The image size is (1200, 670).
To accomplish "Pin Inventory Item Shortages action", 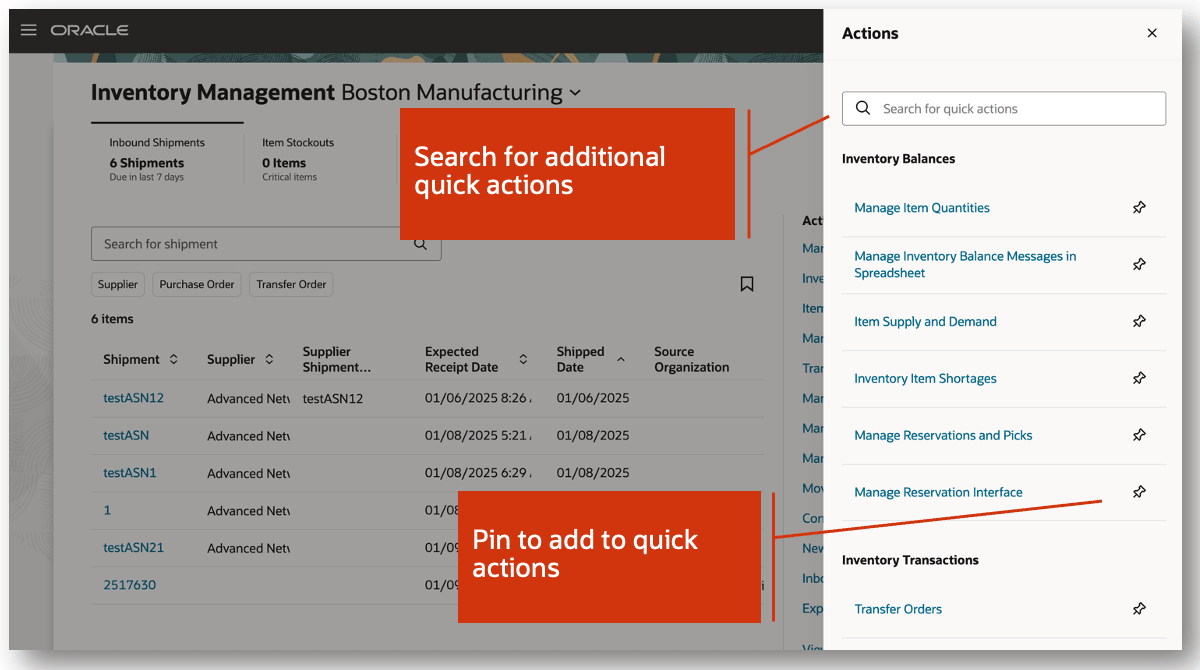I will pos(1139,379).
